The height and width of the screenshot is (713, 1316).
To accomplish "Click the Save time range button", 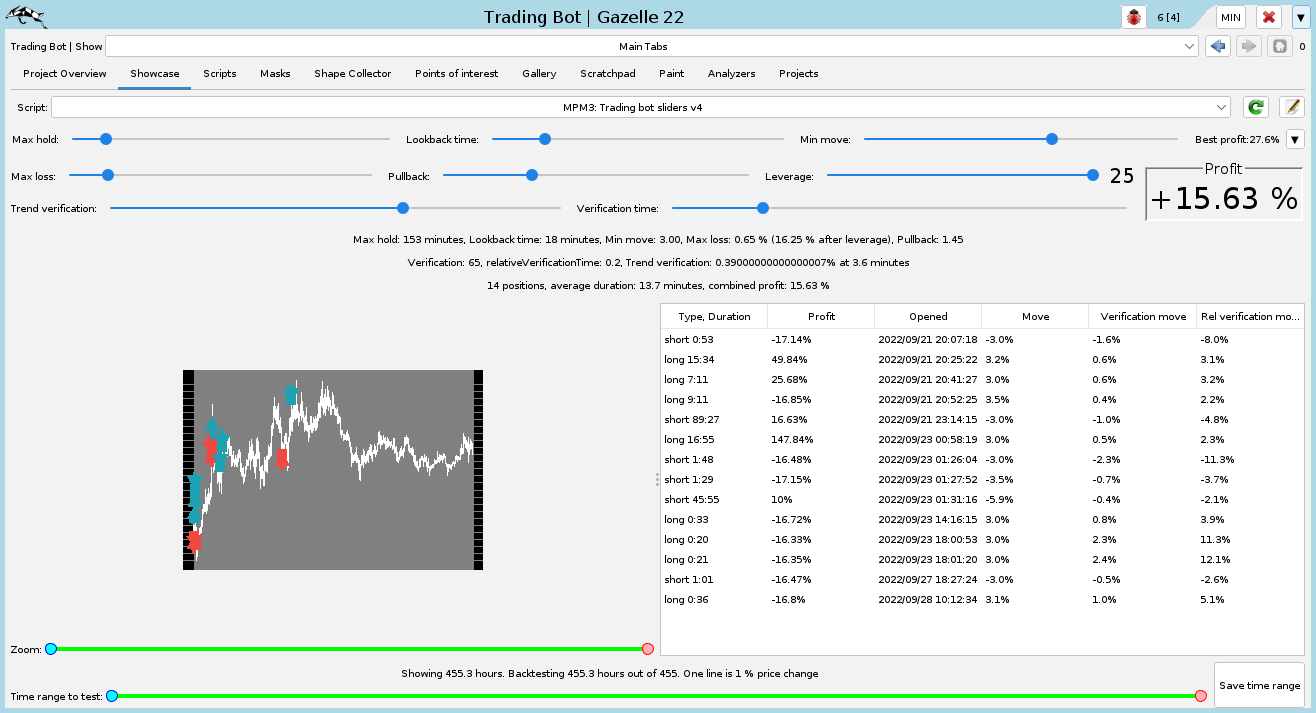I will 1259,685.
